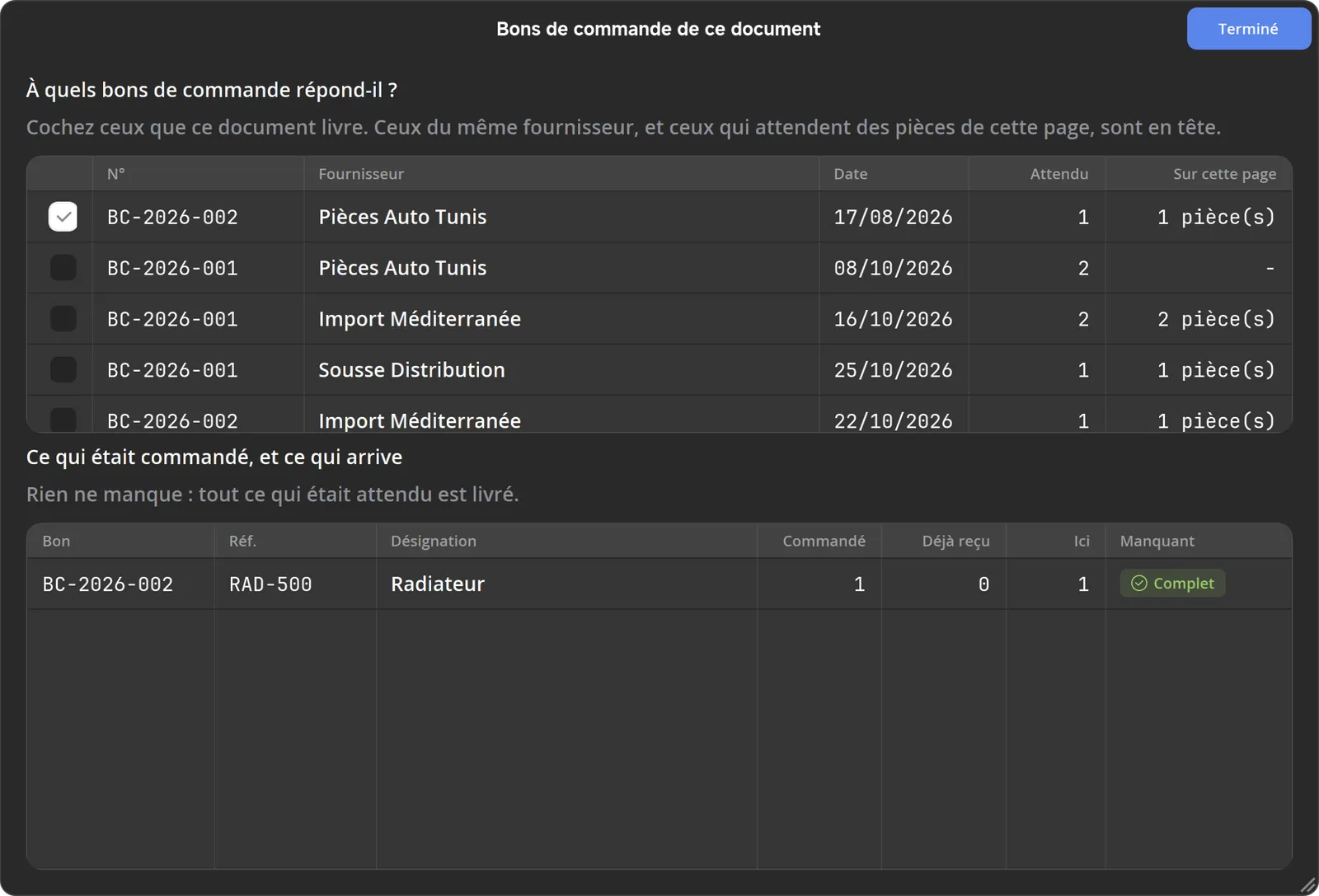Select the Radiateur line in the table
The height and width of the screenshot is (896, 1319).
[659, 584]
